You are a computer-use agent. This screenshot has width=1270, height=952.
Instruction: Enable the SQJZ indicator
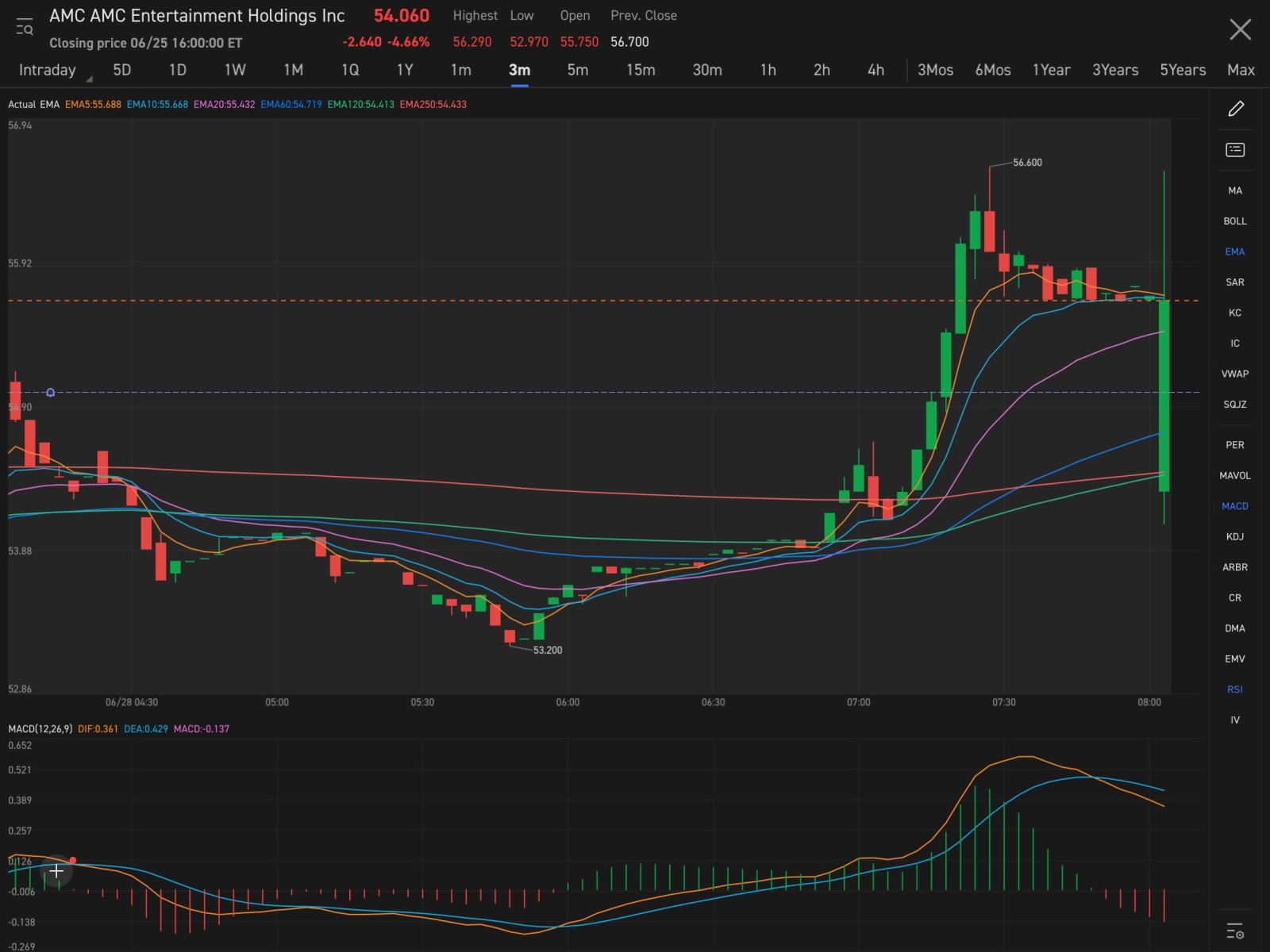(x=1235, y=405)
